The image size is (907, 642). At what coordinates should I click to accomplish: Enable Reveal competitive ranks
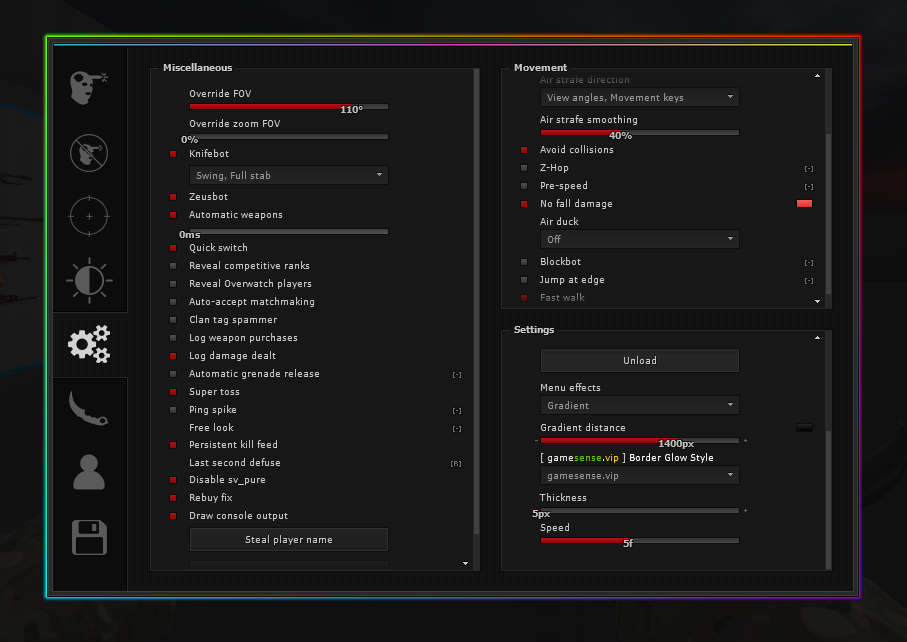(173, 265)
